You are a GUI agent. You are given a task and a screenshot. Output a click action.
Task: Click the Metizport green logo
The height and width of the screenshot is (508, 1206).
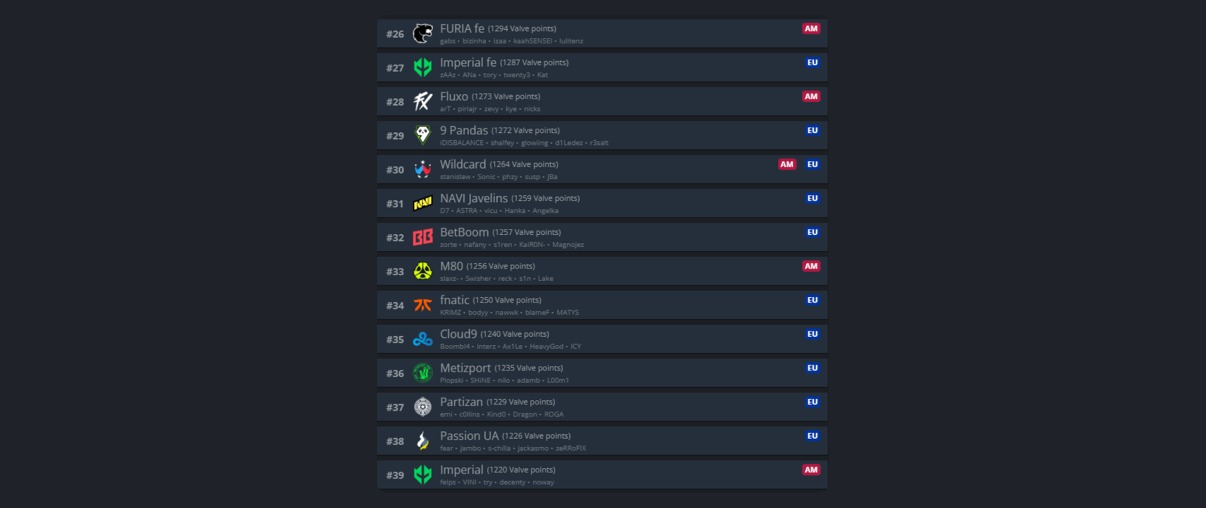[423, 374]
